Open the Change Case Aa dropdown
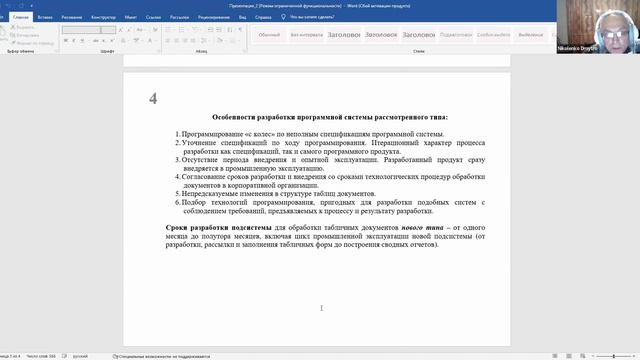This screenshot has width=640, height=360. click(140, 29)
